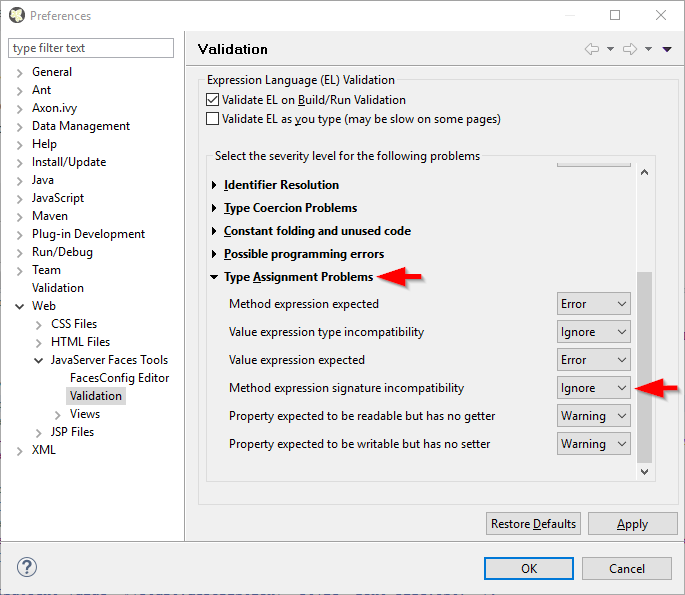685x595 pixels.
Task: Open no getter property severity dropdown
Action: [x=593, y=415]
